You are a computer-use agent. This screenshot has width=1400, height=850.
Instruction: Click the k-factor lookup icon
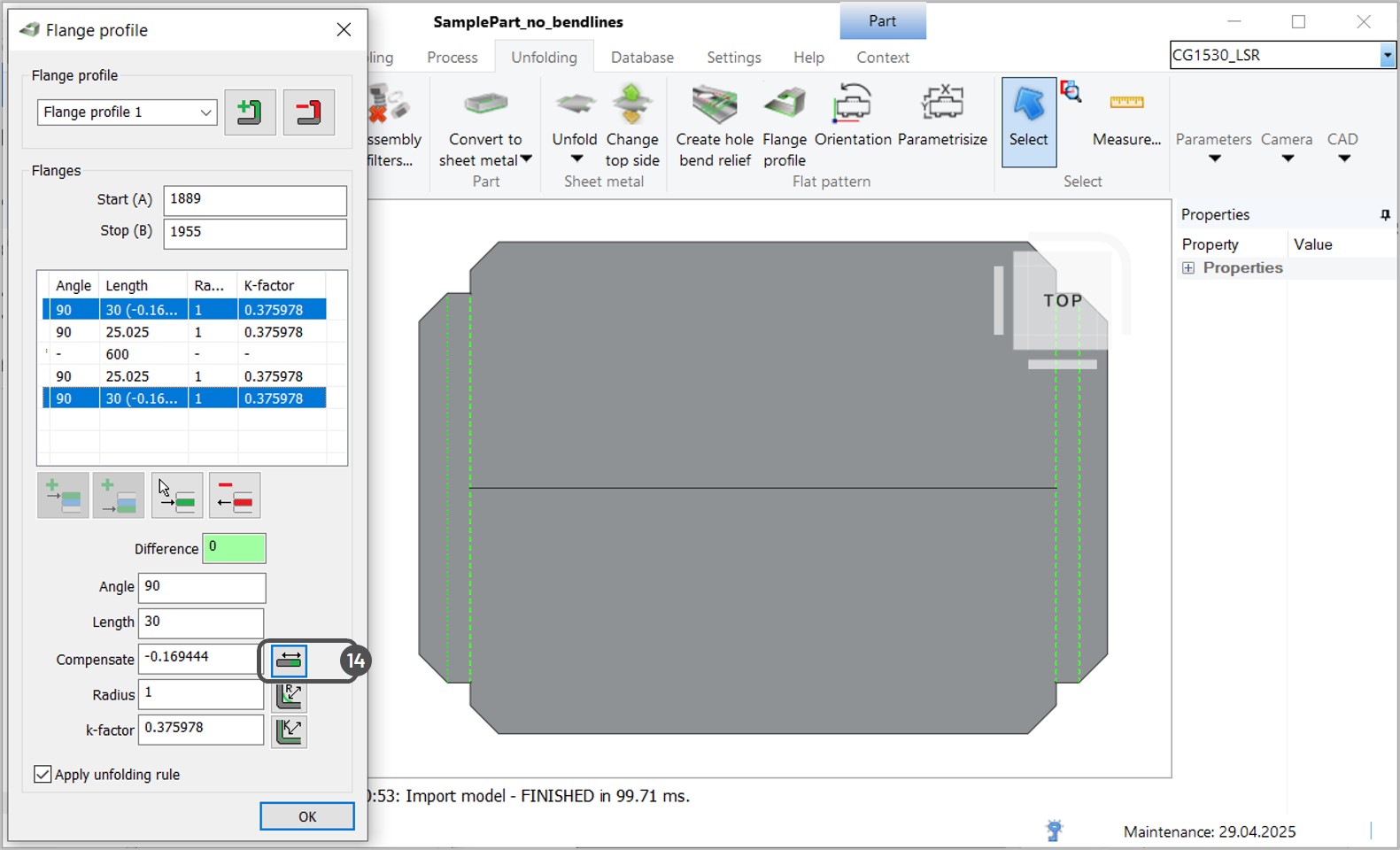click(x=289, y=731)
